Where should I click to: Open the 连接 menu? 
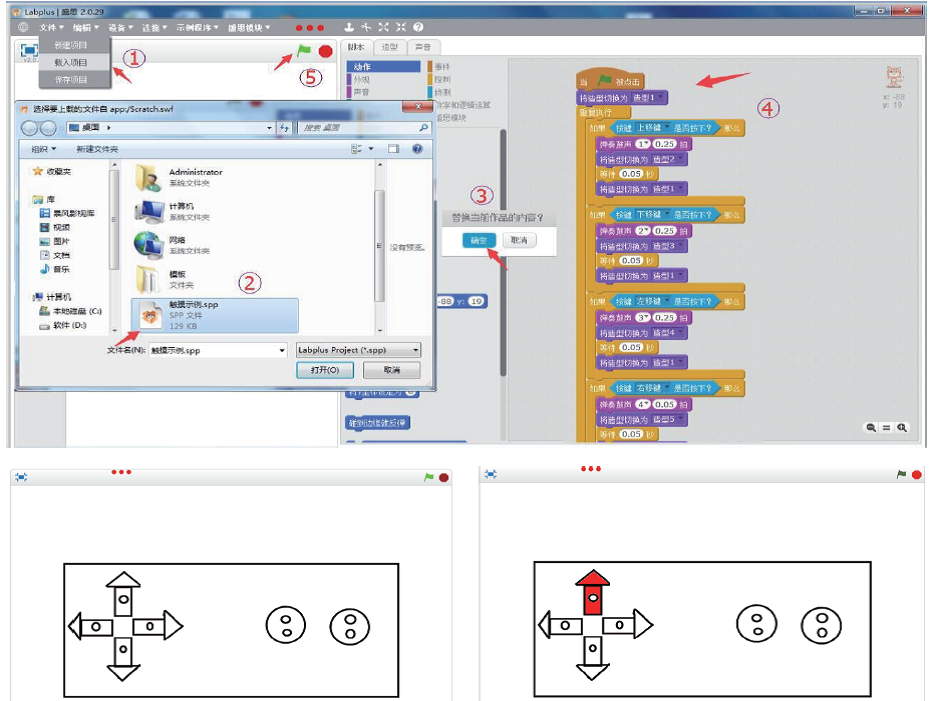[154, 27]
